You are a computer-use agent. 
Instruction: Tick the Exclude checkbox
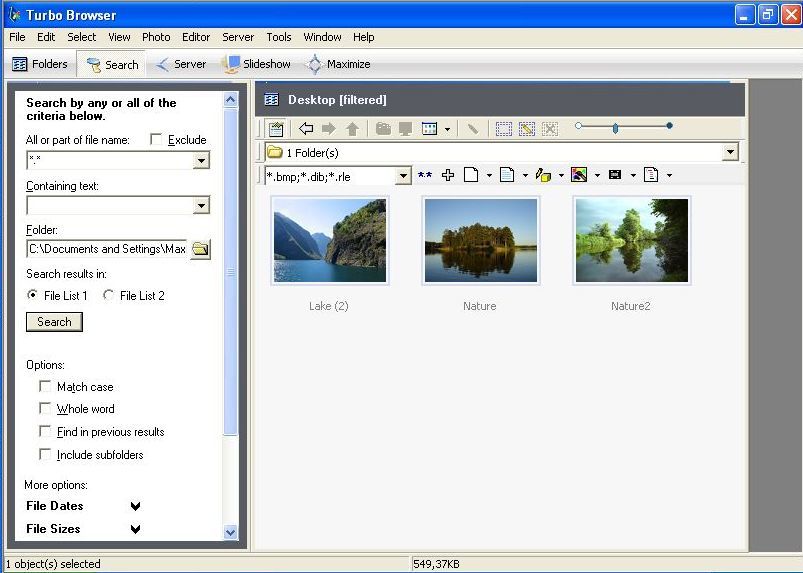point(156,139)
